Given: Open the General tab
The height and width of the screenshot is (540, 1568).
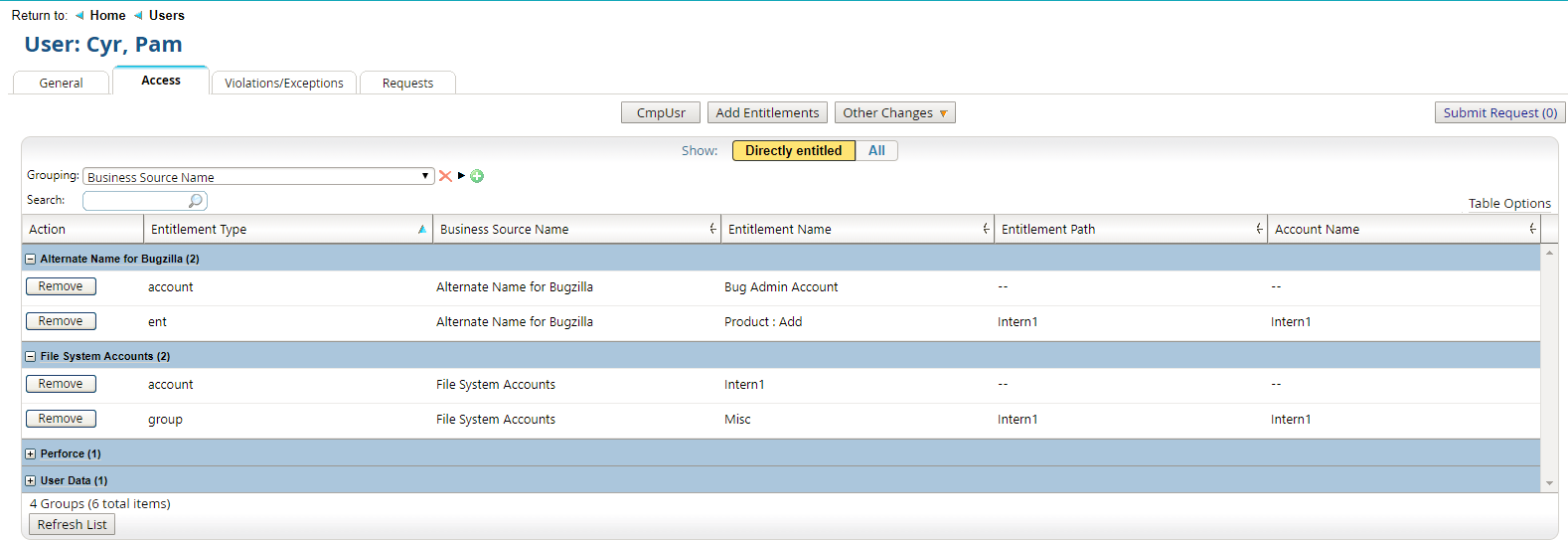Looking at the screenshot, I should [61, 84].
